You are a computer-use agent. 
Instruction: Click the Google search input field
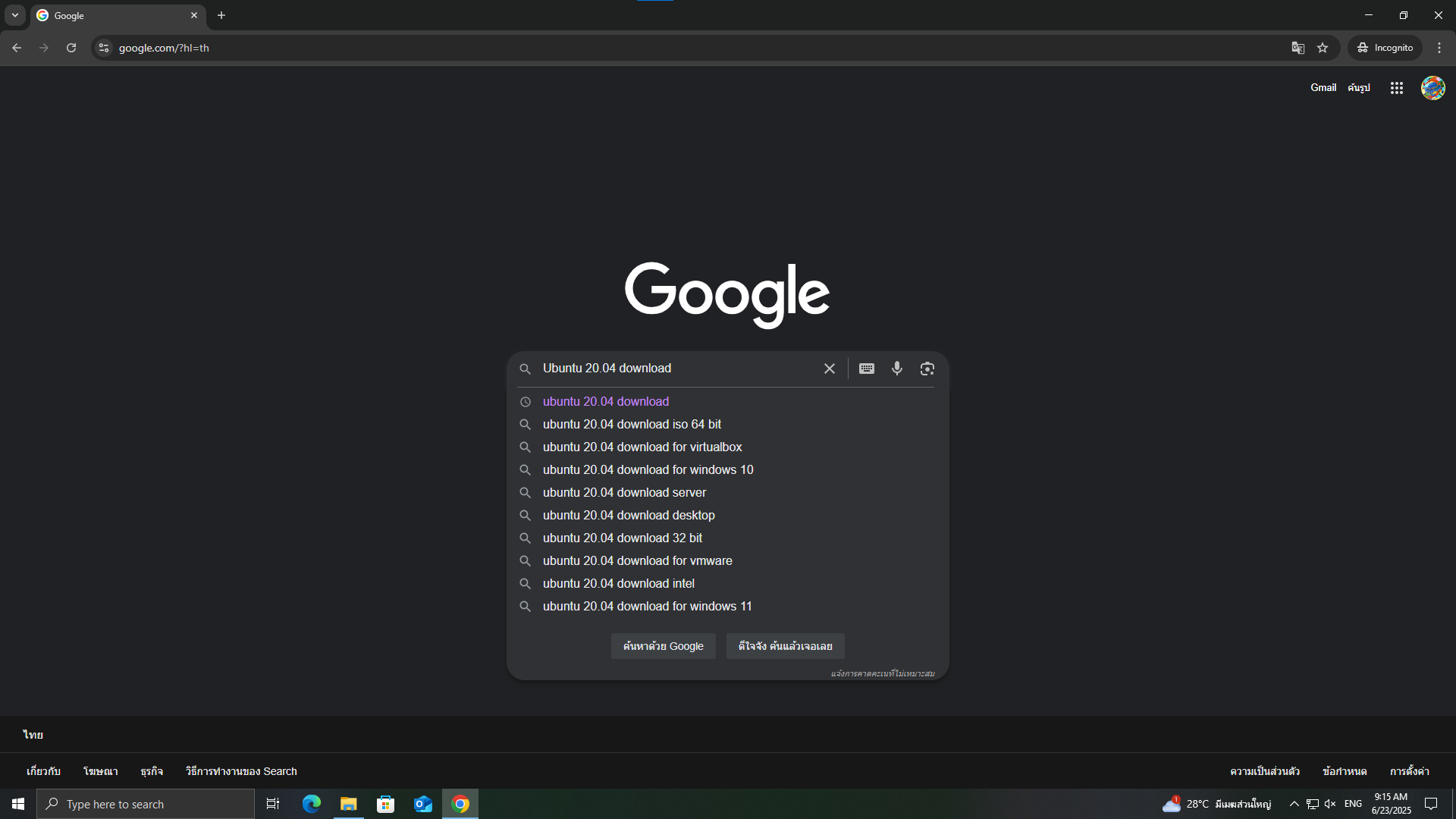[x=675, y=369]
